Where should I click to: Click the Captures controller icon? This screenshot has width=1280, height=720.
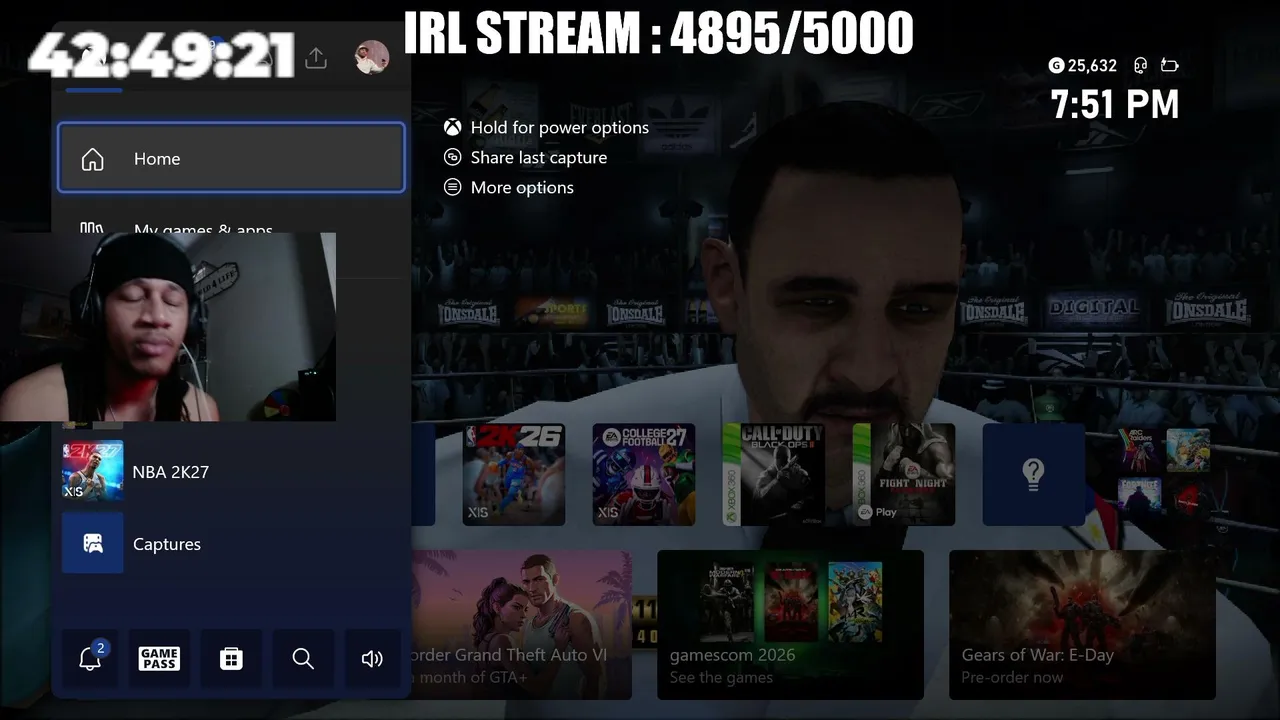click(93, 543)
